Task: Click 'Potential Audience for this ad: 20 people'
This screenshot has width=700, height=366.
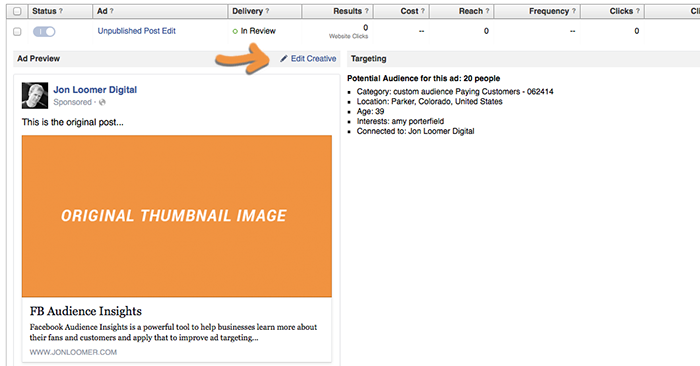Action: (x=424, y=79)
